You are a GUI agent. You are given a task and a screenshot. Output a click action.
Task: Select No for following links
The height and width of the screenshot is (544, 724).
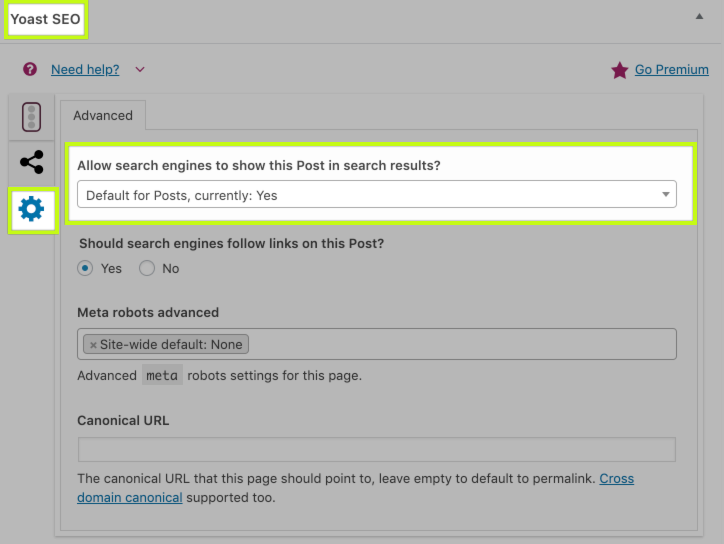pos(147,268)
